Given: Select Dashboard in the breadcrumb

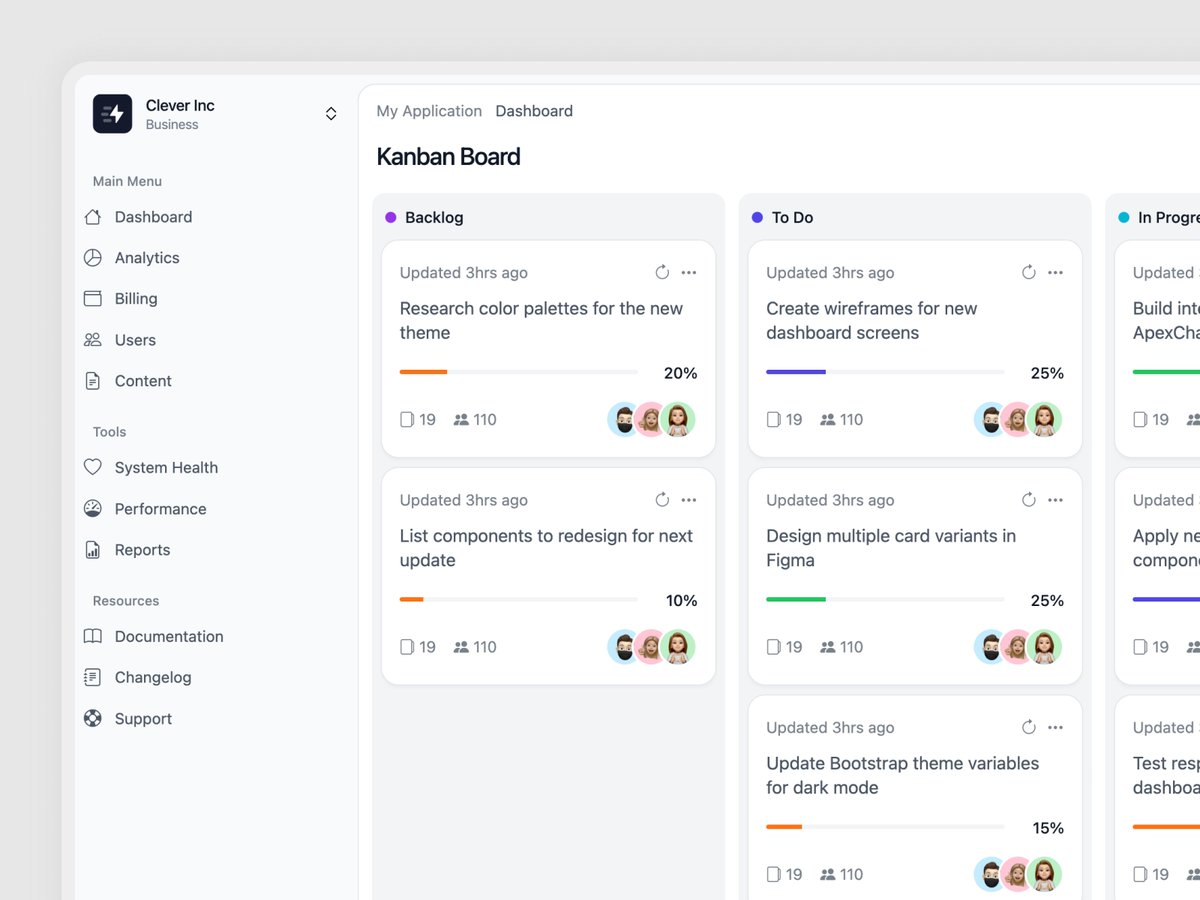Looking at the screenshot, I should coord(534,110).
